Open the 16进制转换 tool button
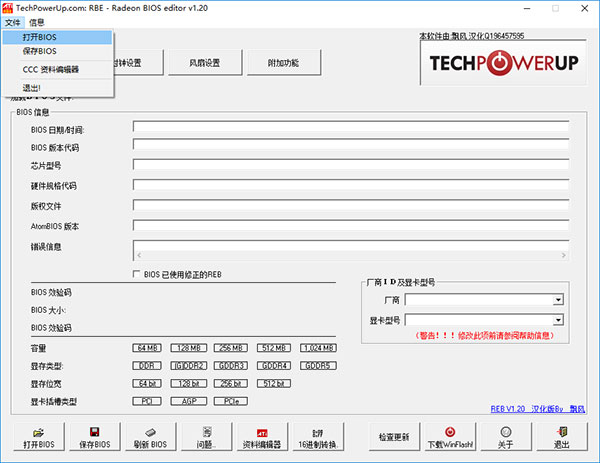The image size is (600, 463). 318,437
